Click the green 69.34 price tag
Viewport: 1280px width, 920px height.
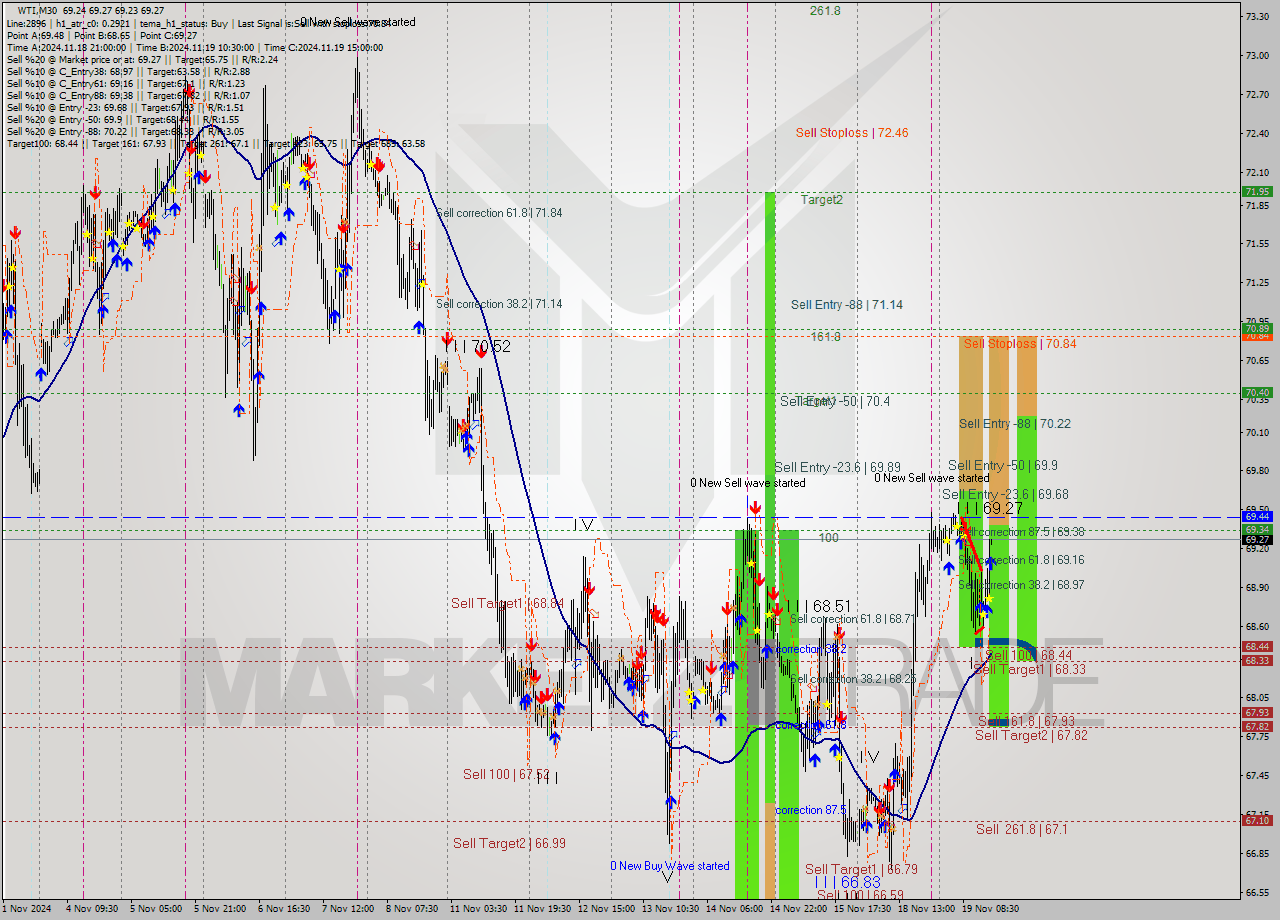[x=1257, y=529]
